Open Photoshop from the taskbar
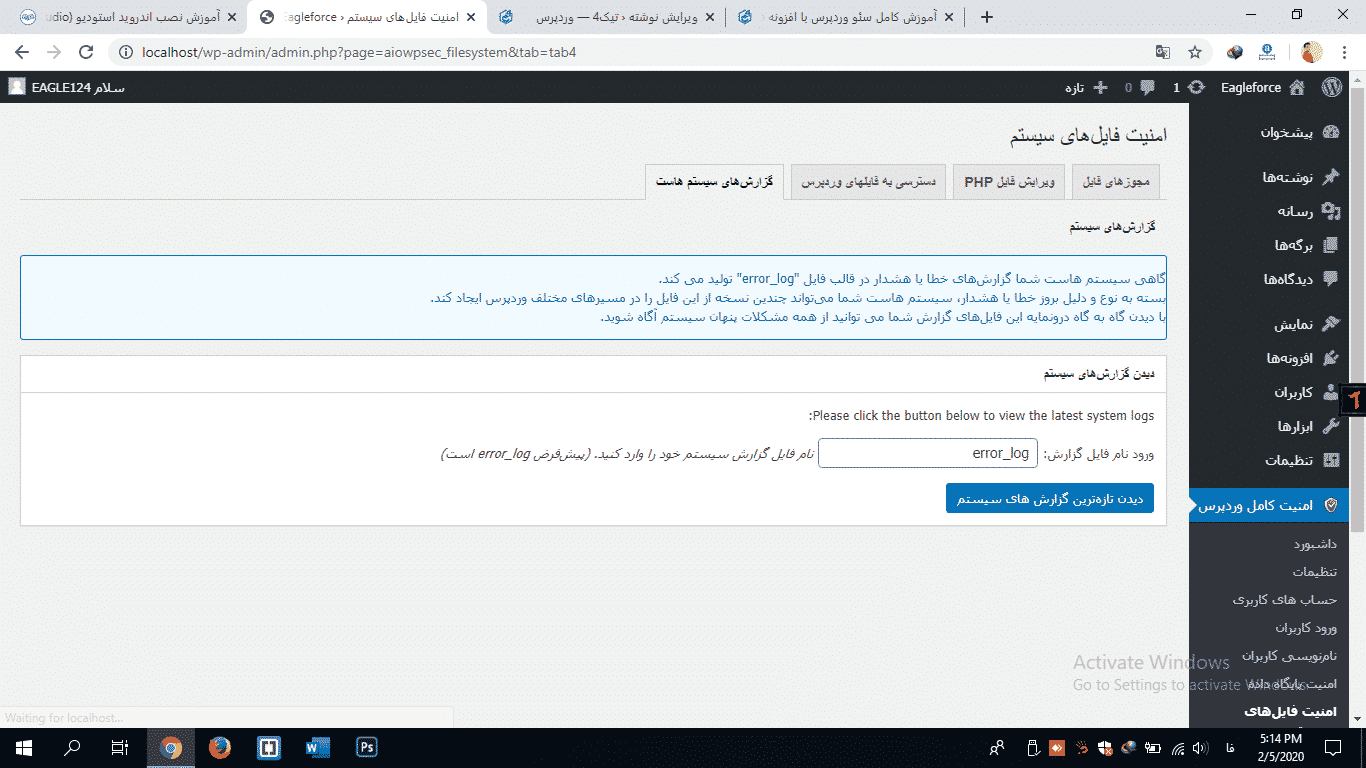This screenshot has width=1366, height=768. point(366,747)
